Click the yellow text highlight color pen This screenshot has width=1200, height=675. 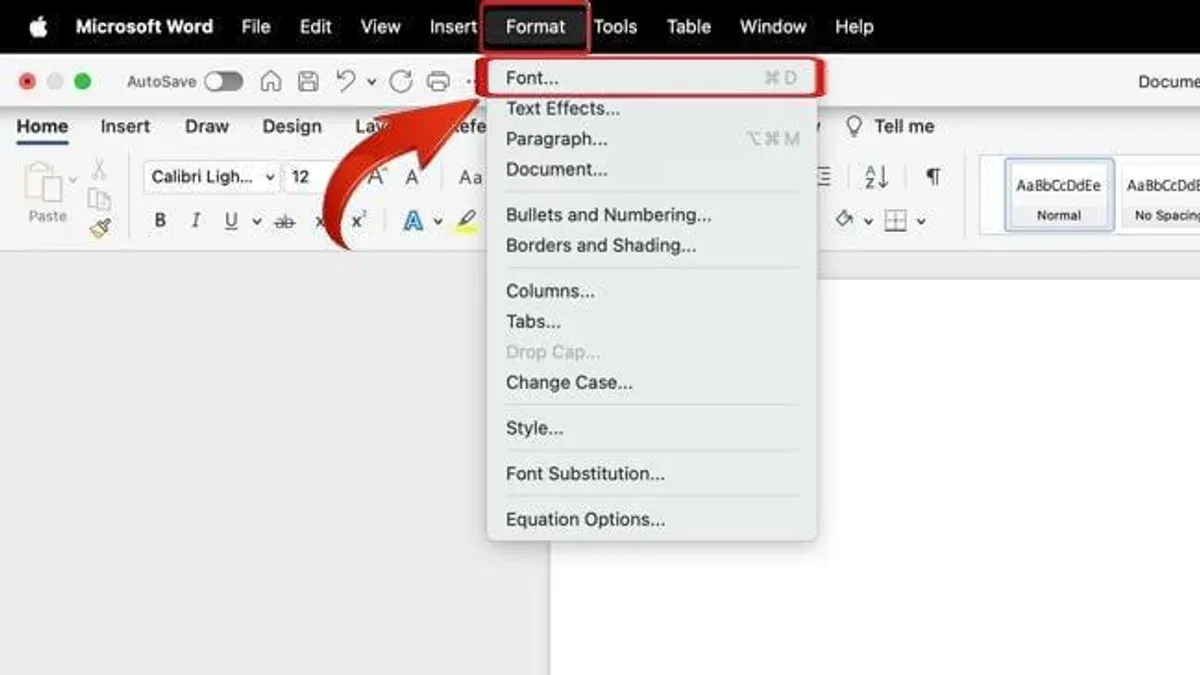(x=467, y=221)
